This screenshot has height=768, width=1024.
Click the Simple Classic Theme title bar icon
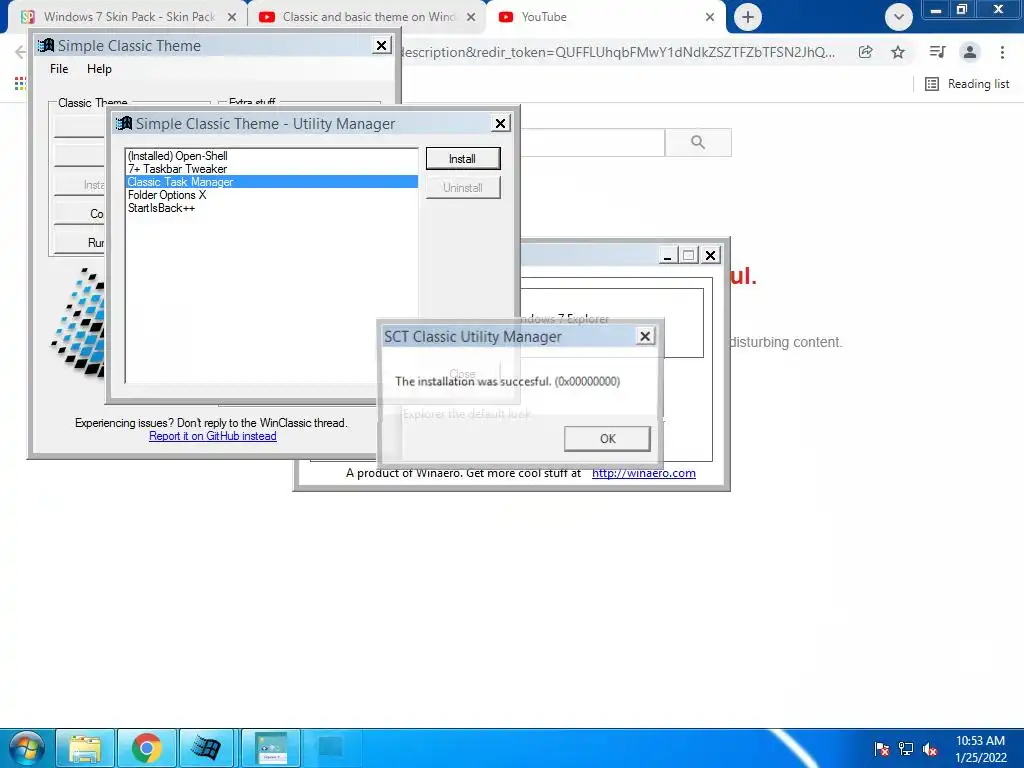[46, 45]
